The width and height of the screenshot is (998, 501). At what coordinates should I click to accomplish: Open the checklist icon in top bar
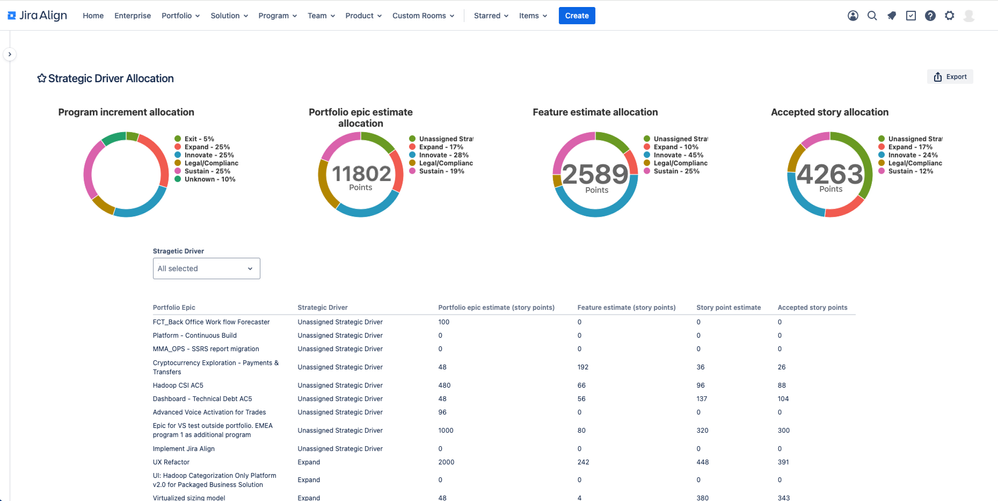coord(911,16)
